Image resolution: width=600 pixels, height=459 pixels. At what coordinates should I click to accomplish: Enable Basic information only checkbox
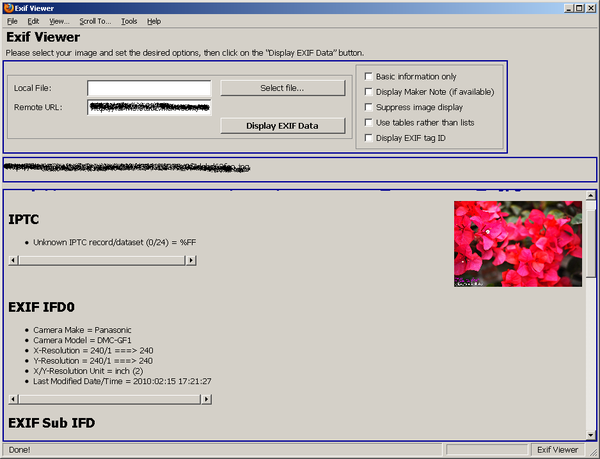(x=368, y=76)
